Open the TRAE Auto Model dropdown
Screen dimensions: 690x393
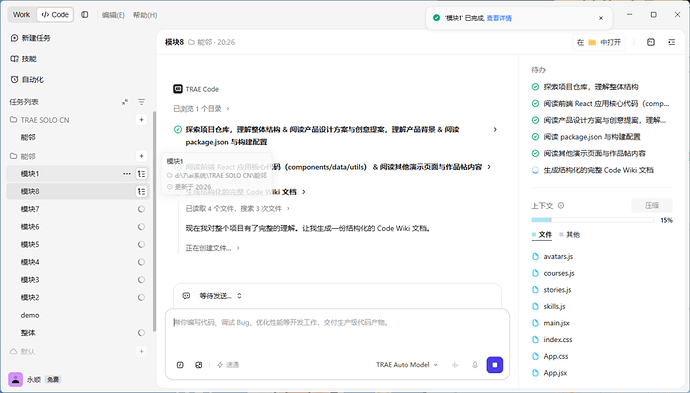tap(407, 365)
